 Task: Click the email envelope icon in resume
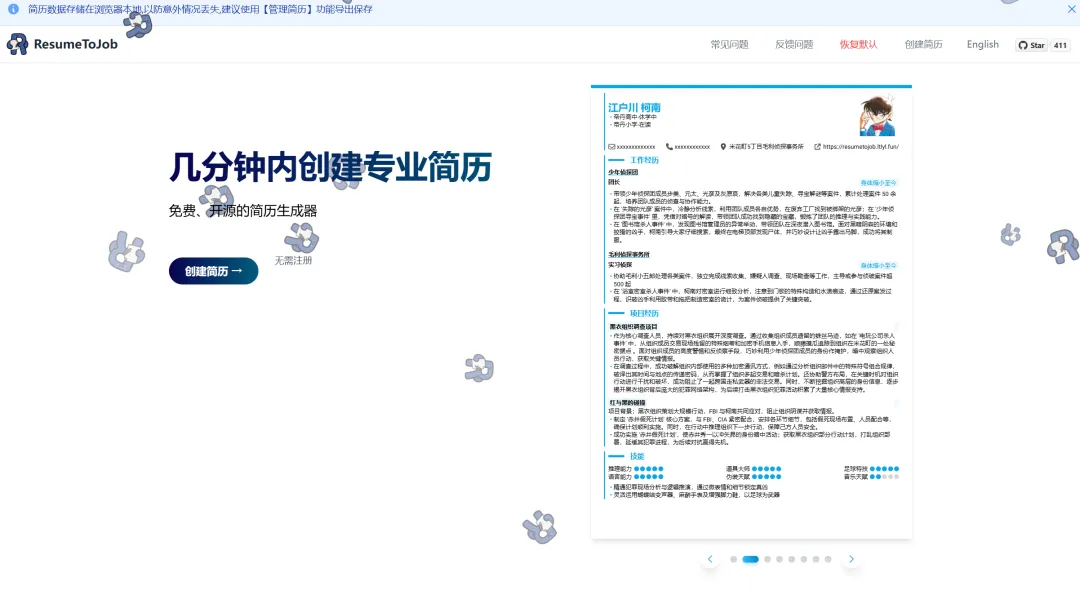click(612, 147)
